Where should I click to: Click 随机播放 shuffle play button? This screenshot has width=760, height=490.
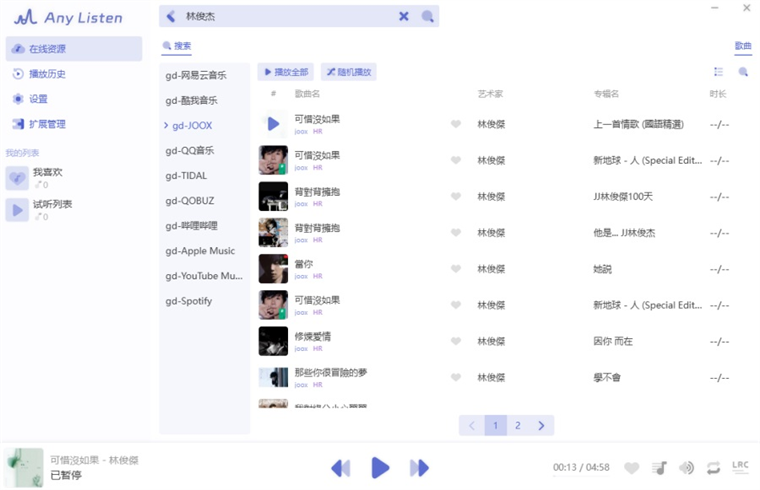click(x=348, y=72)
